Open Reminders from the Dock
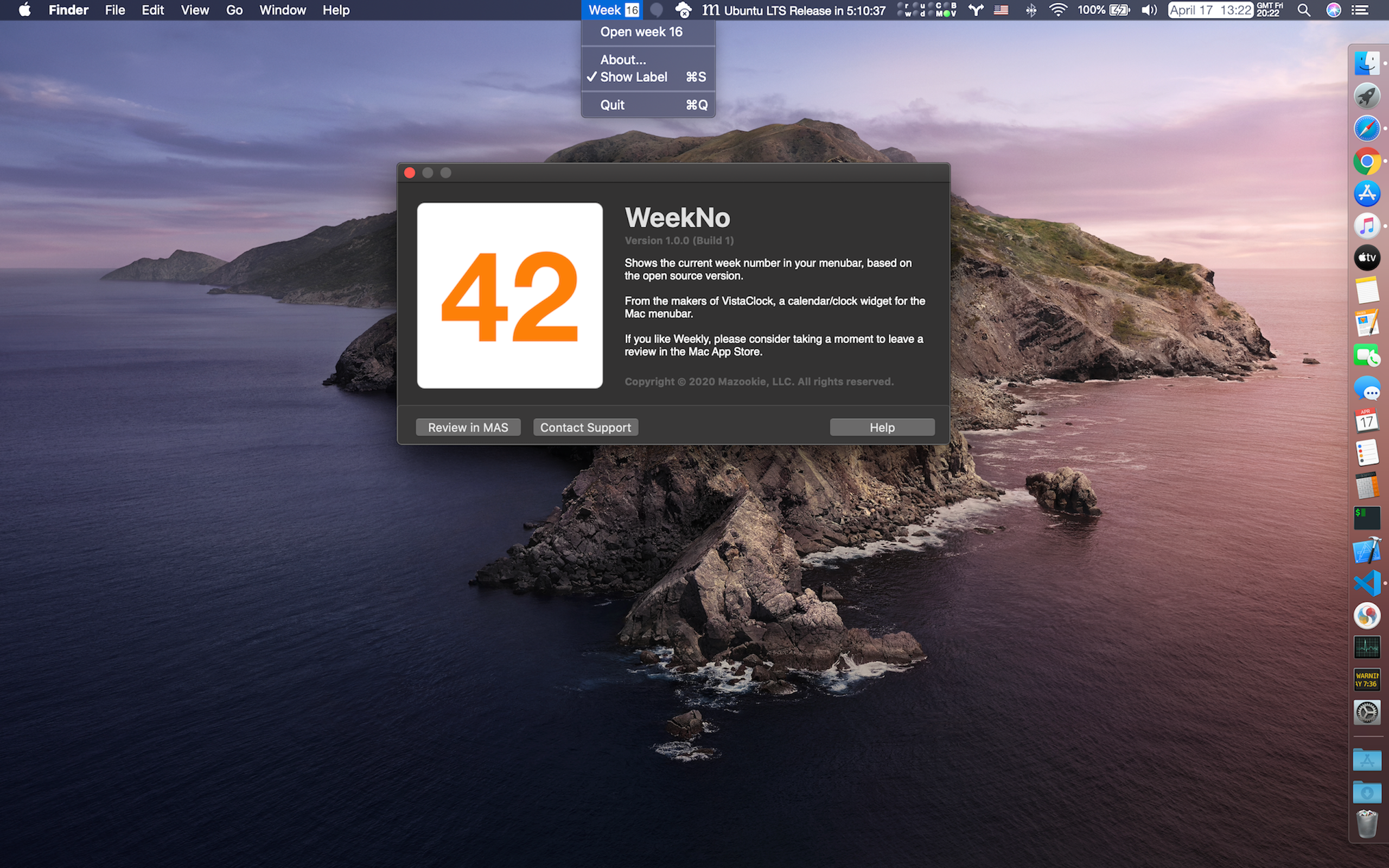The width and height of the screenshot is (1389, 868). point(1367,454)
